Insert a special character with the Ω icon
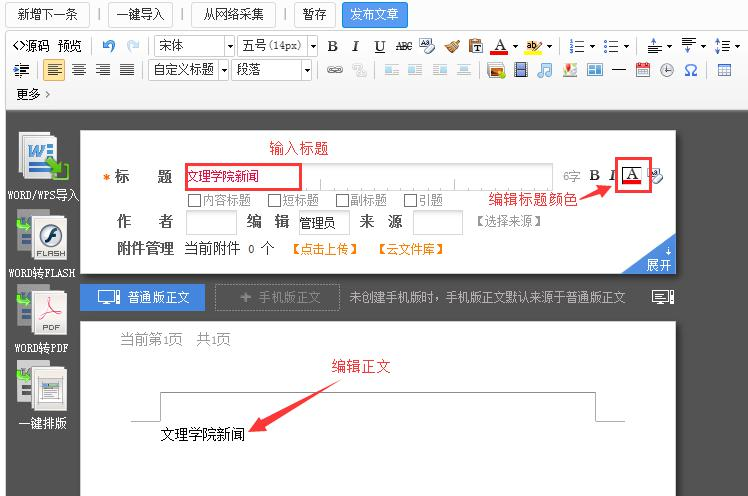Image resolution: width=748 pixels, height=496 pixels. (x=691, y=70)
